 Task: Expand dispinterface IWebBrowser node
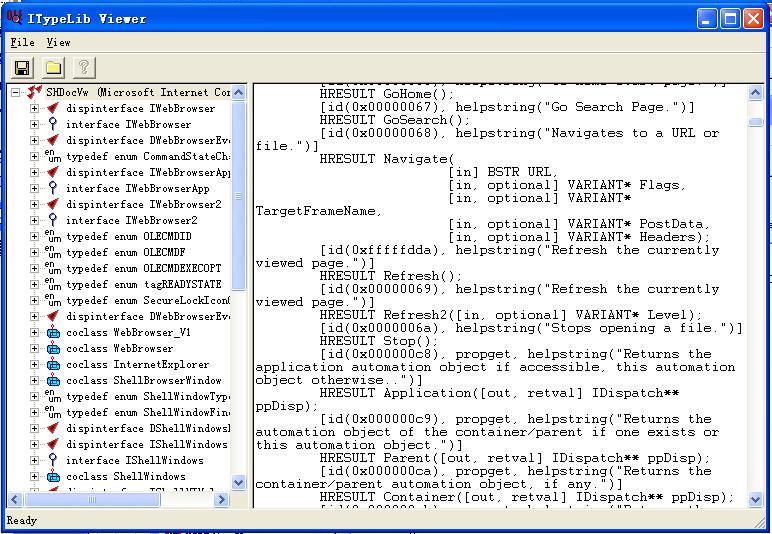pyautogui.click(x=34, y=108)
